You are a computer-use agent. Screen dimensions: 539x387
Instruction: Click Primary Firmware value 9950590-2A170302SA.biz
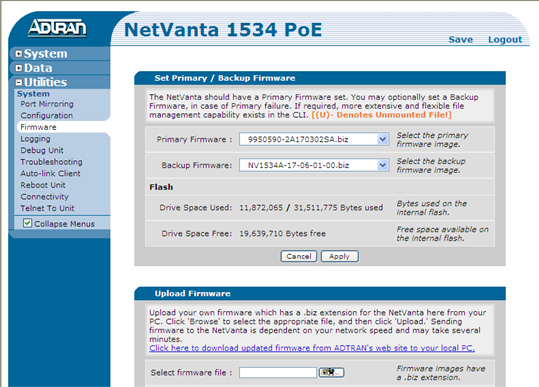coord(298,139)
